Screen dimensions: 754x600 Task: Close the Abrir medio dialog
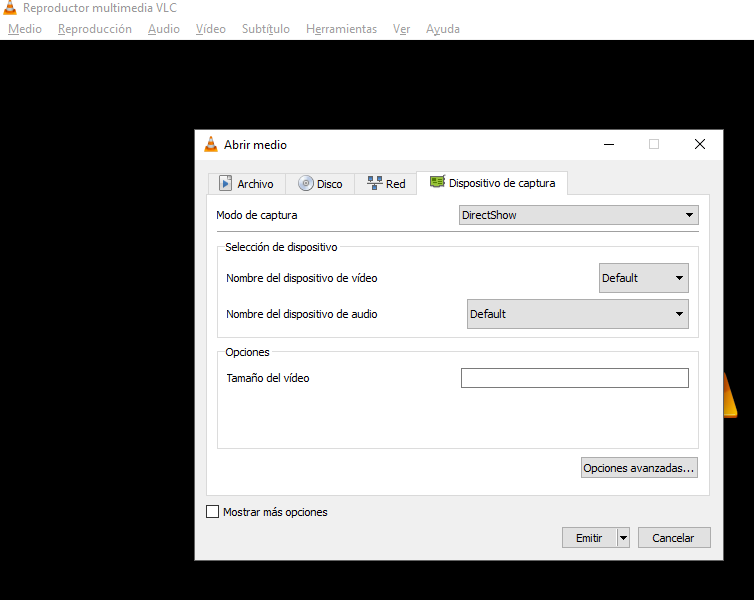coord(700,144)
